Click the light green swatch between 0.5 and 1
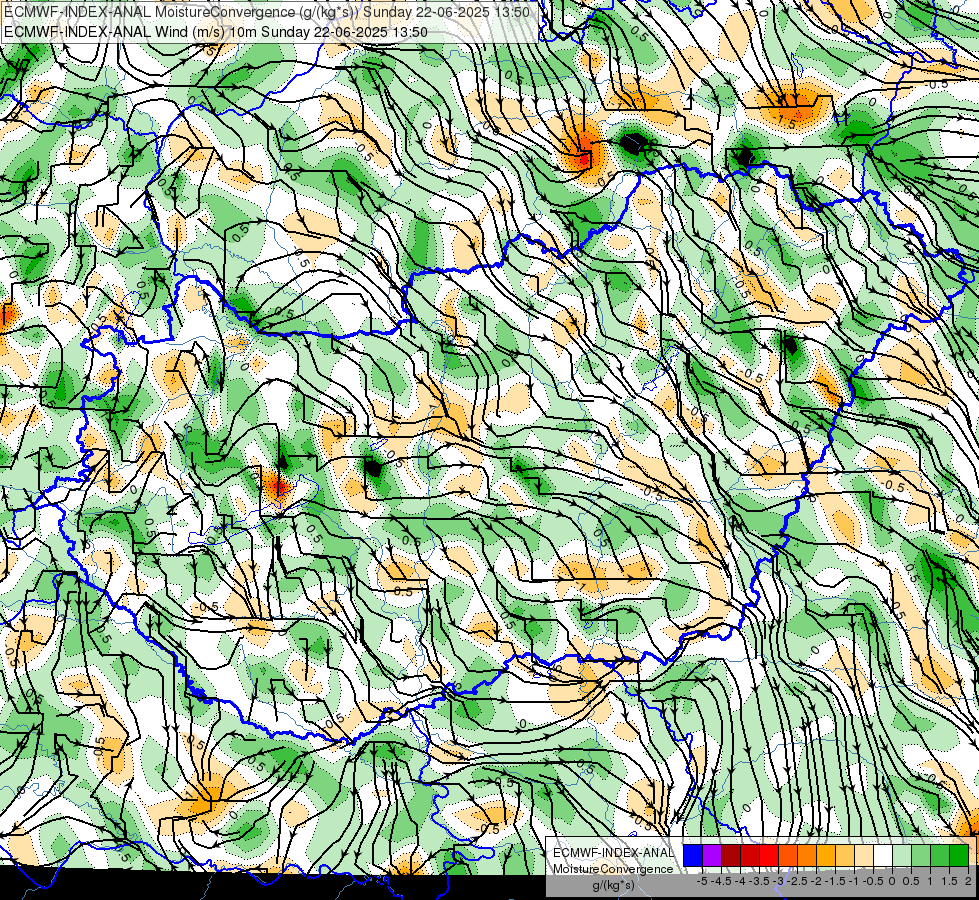The height and width of the screenshot is (900, 979). click(x=921, y=855)
